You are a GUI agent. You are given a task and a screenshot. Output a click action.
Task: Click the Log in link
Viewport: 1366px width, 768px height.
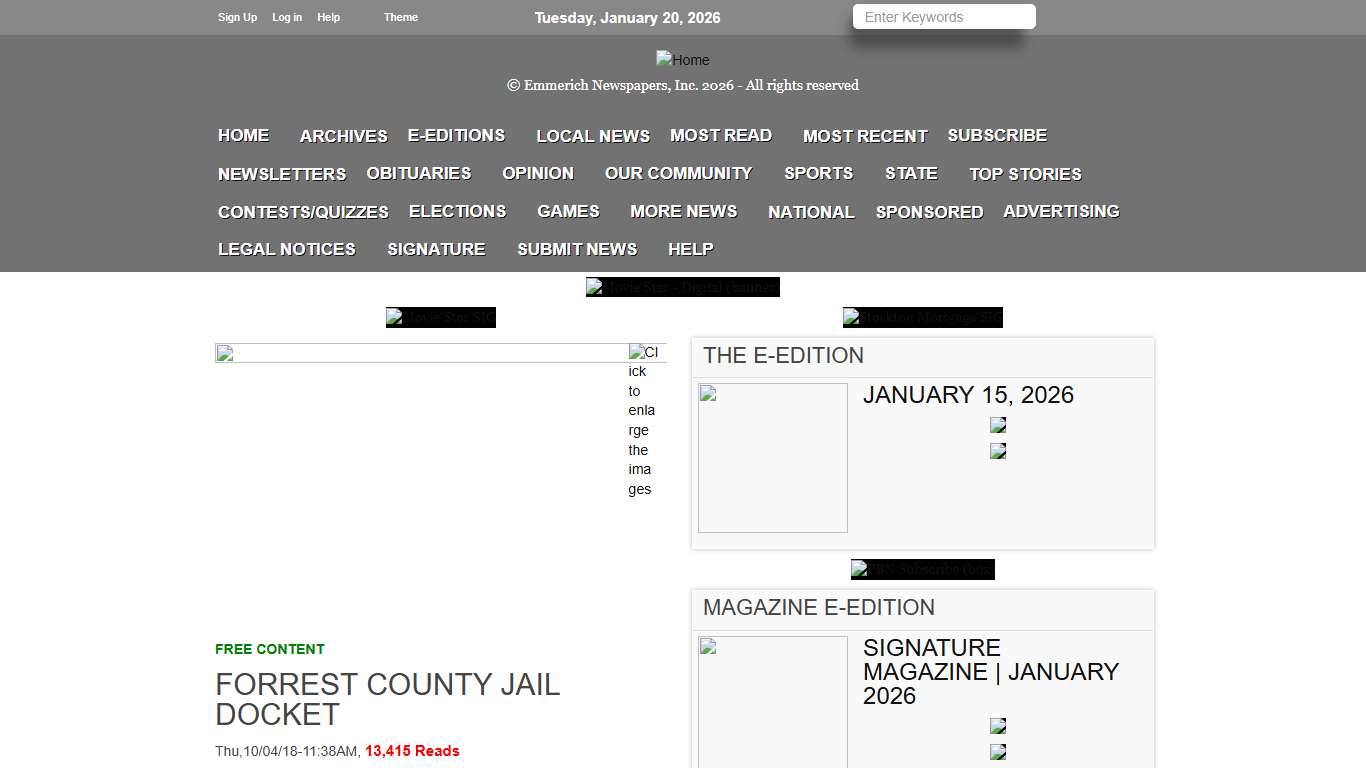coord(287,17)
